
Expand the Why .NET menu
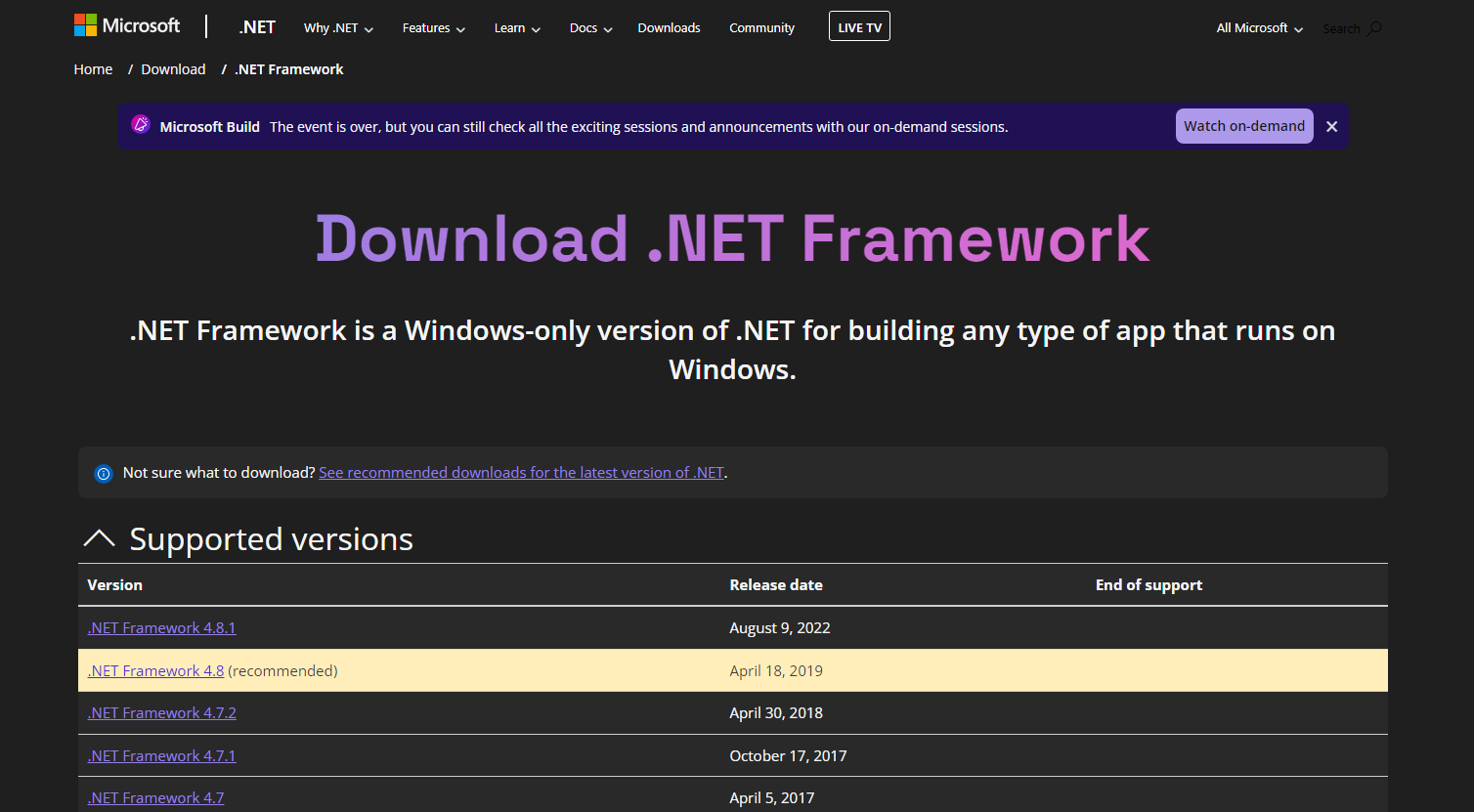(x=338, y=28)
